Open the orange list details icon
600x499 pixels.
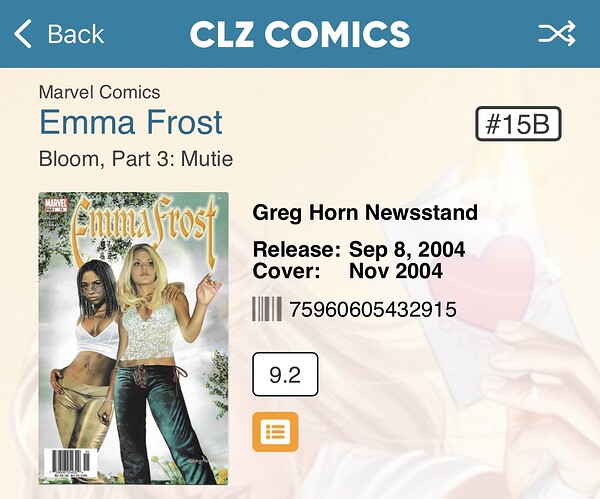point(275,432)
